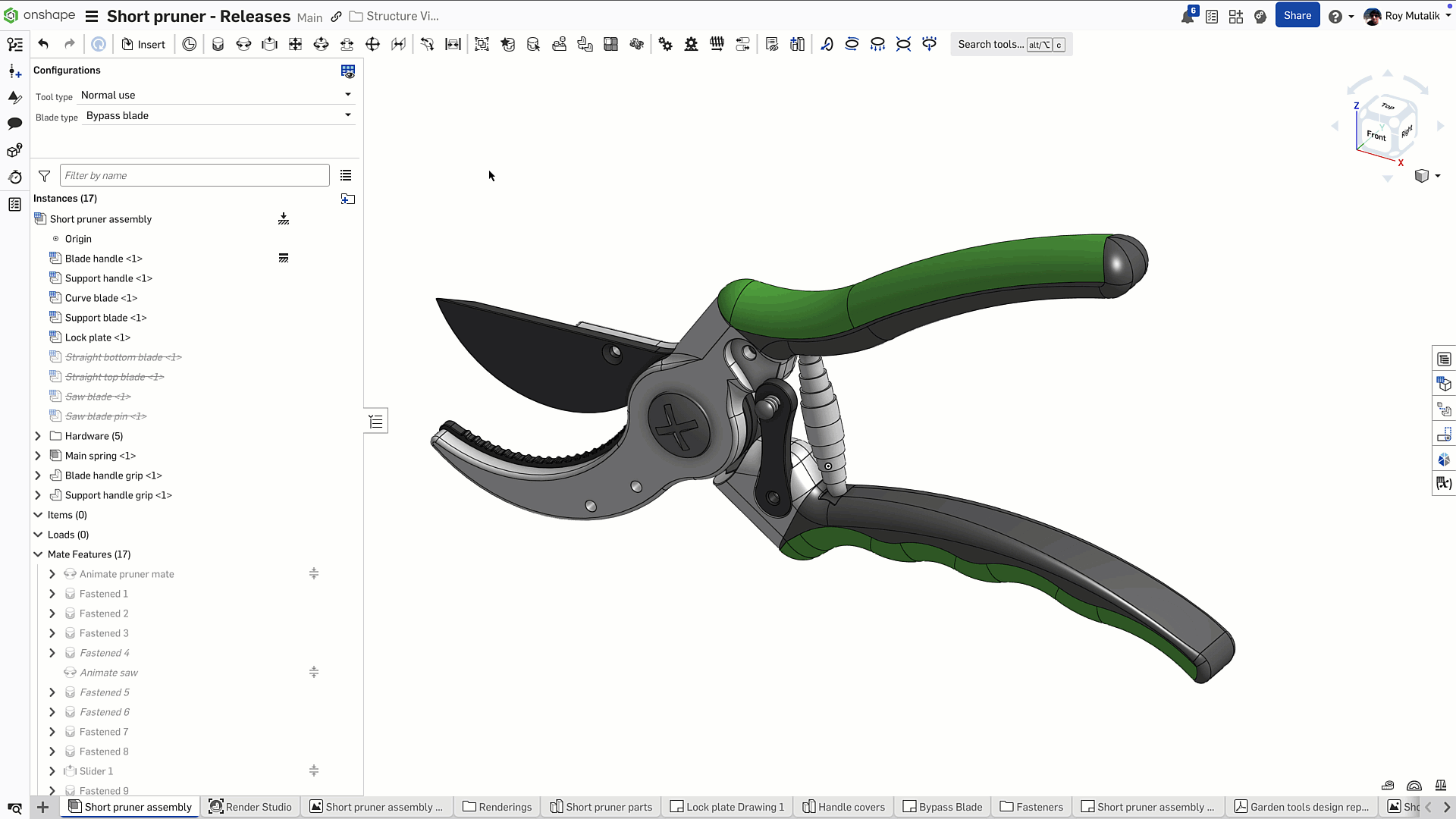The image size is (1456, 819).
Task: Expand the Hardware folder
Action: (38, 436)
